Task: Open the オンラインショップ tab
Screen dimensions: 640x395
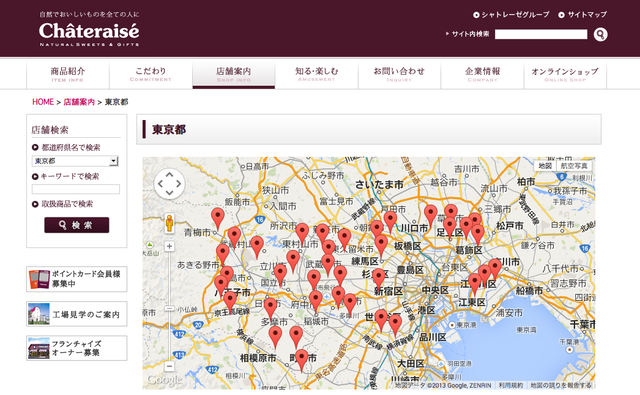Action: pyautogui.click(x=565, y=74)
